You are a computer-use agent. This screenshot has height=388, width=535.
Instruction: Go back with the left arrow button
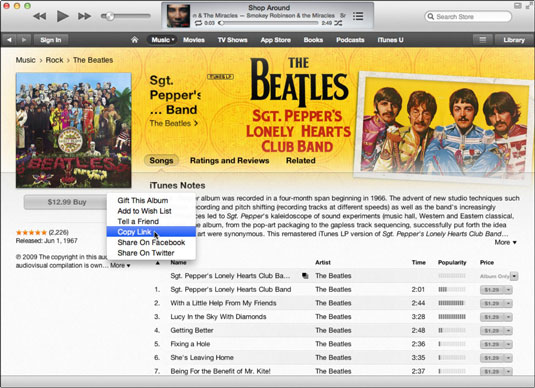click(9, 40)
